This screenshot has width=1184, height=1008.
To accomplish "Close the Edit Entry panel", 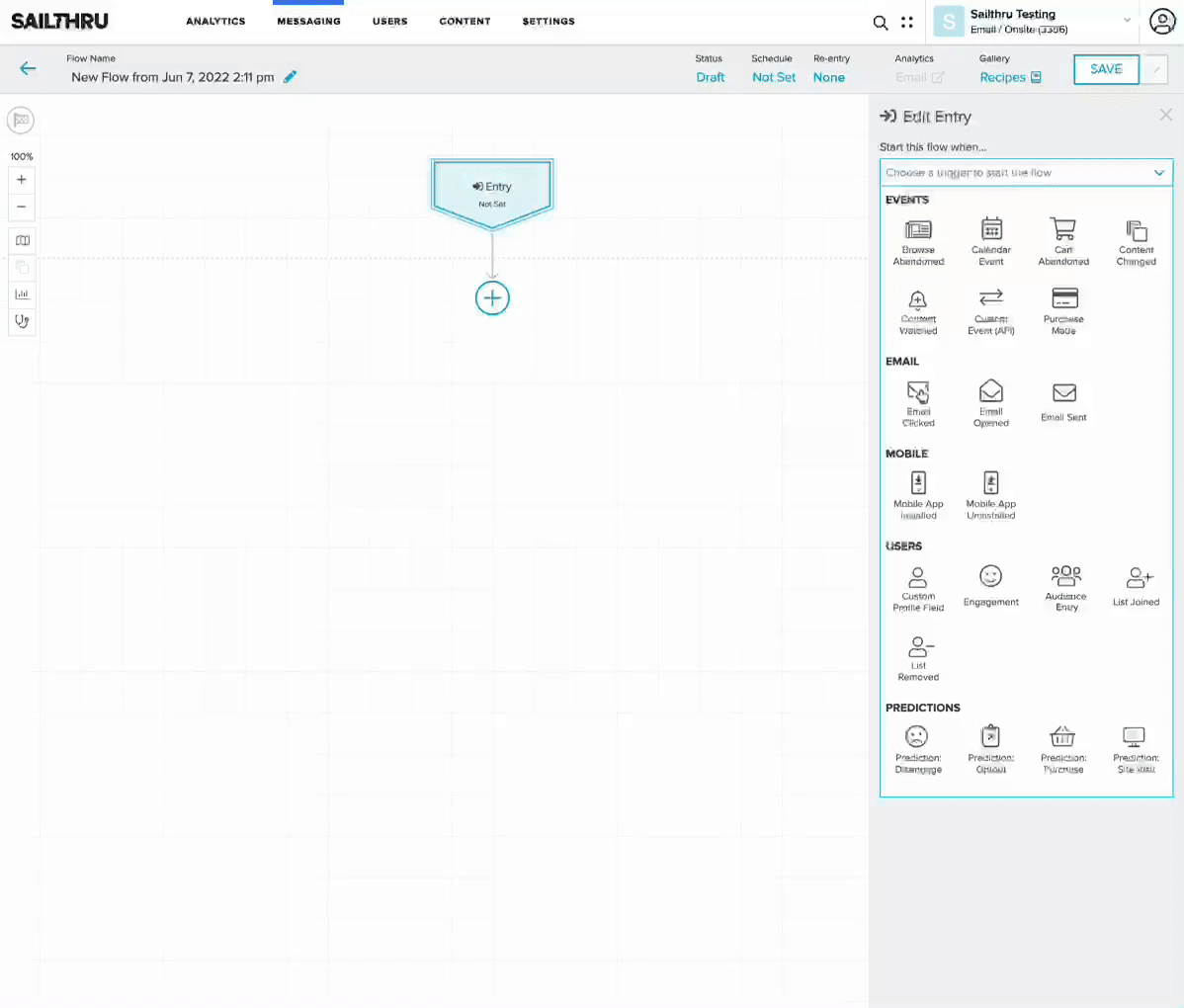I will tap(1165, 116).
